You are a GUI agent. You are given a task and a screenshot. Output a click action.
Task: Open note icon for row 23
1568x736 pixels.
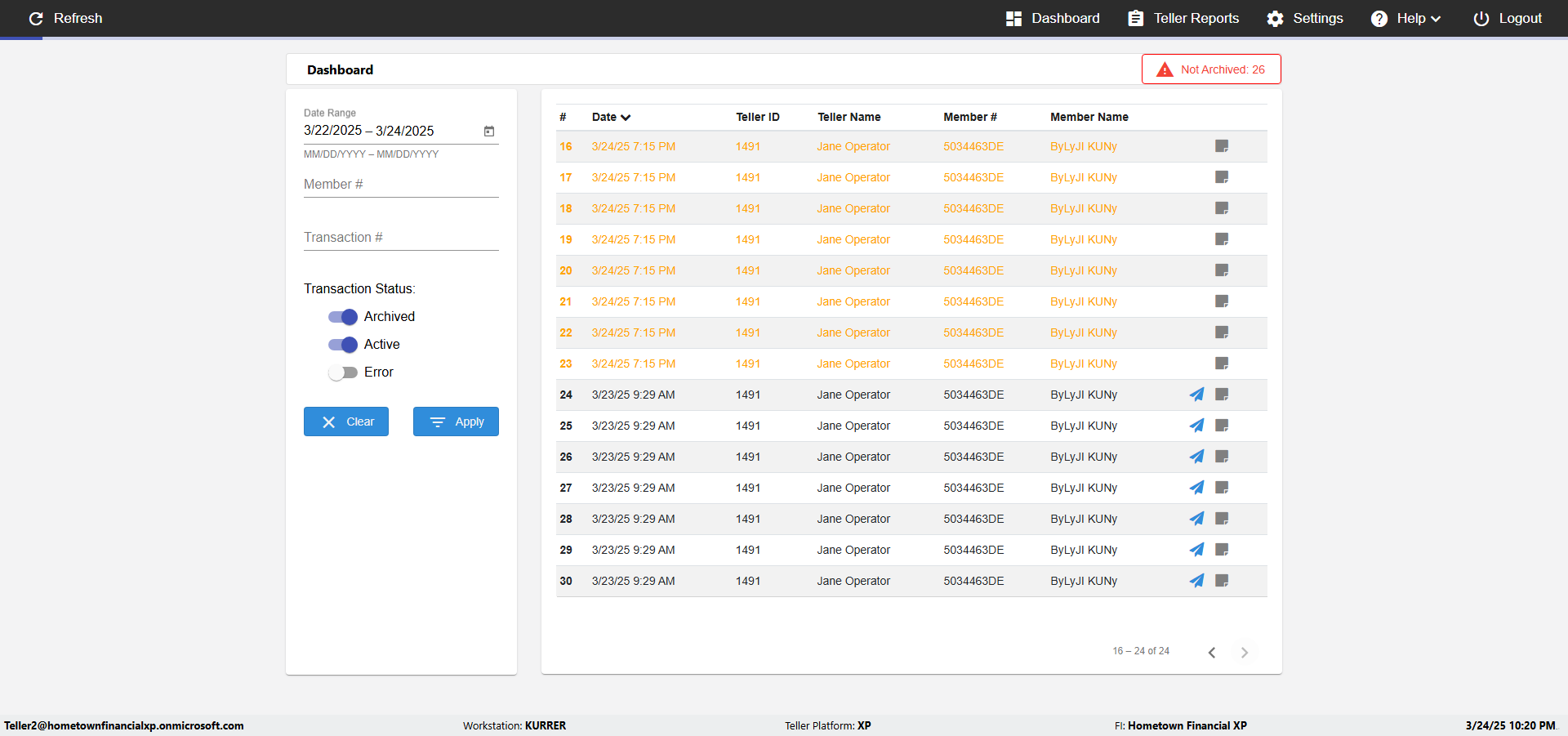[x=1222, y=364]
